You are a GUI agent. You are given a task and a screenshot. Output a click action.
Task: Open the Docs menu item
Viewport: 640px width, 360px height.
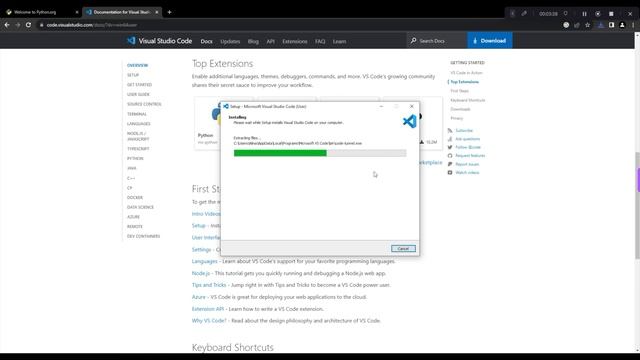click(207, 41)
